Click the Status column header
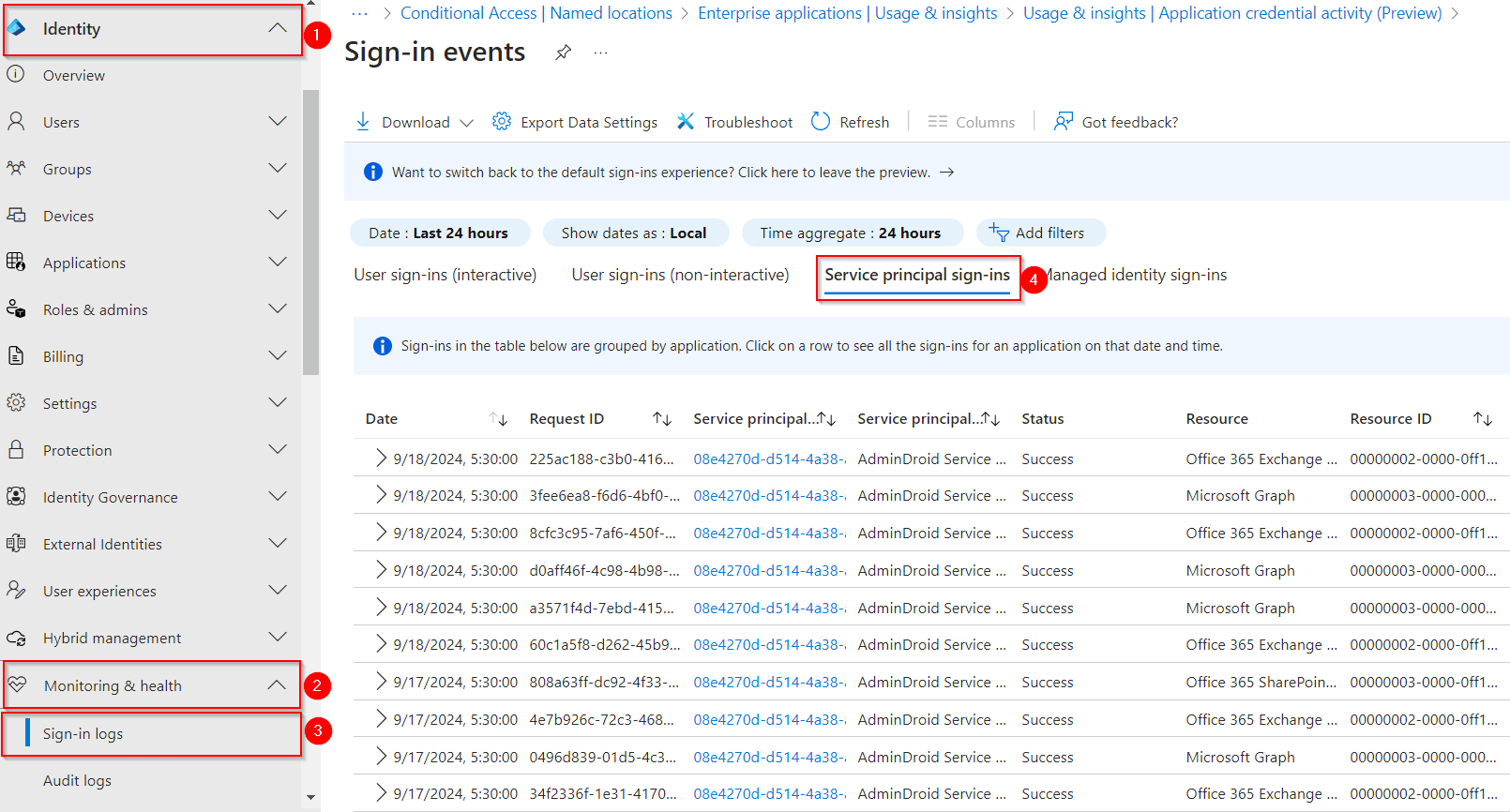 click(x=1043, y=419)
